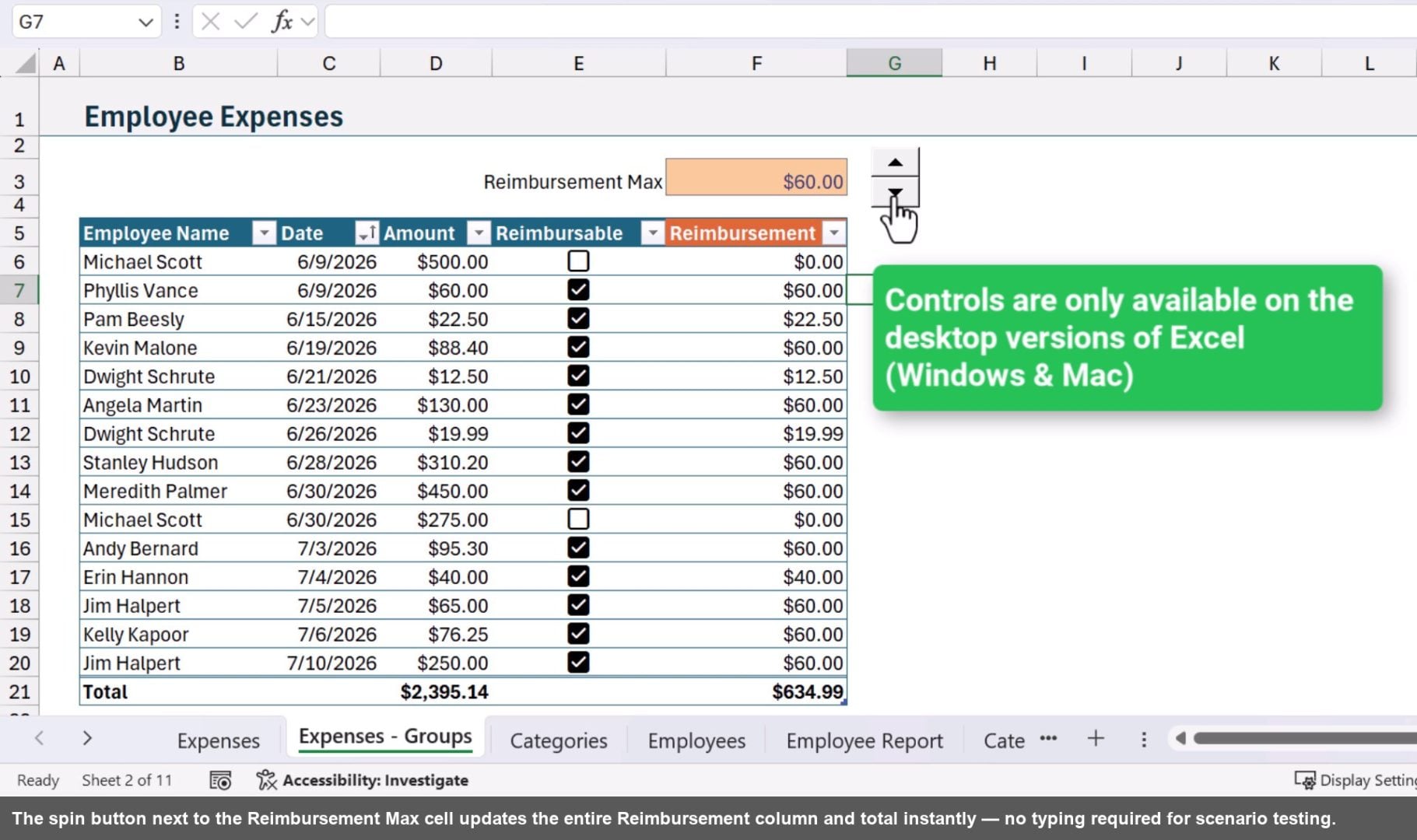
Task: Open Display Settings in status bar
Action: click(1355, 780)
